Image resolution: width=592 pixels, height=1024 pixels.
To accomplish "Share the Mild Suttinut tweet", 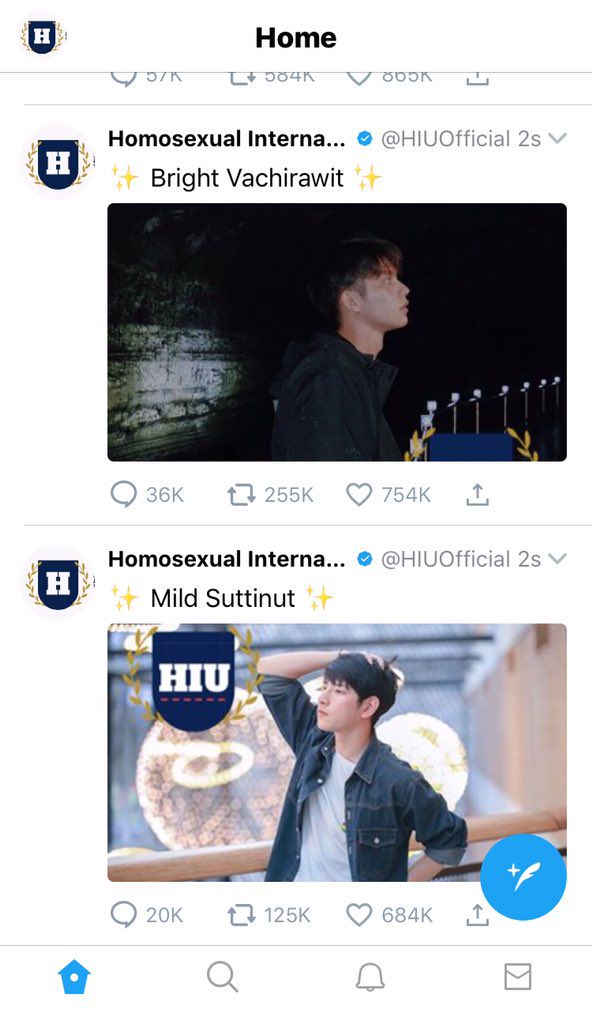I will click(x=478, y=915).
